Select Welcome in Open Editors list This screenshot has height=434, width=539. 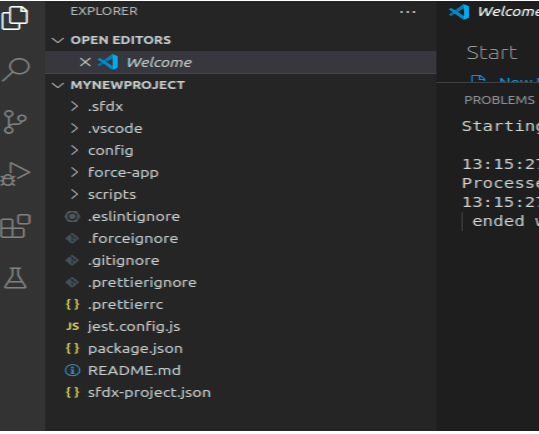click(241, 62)
